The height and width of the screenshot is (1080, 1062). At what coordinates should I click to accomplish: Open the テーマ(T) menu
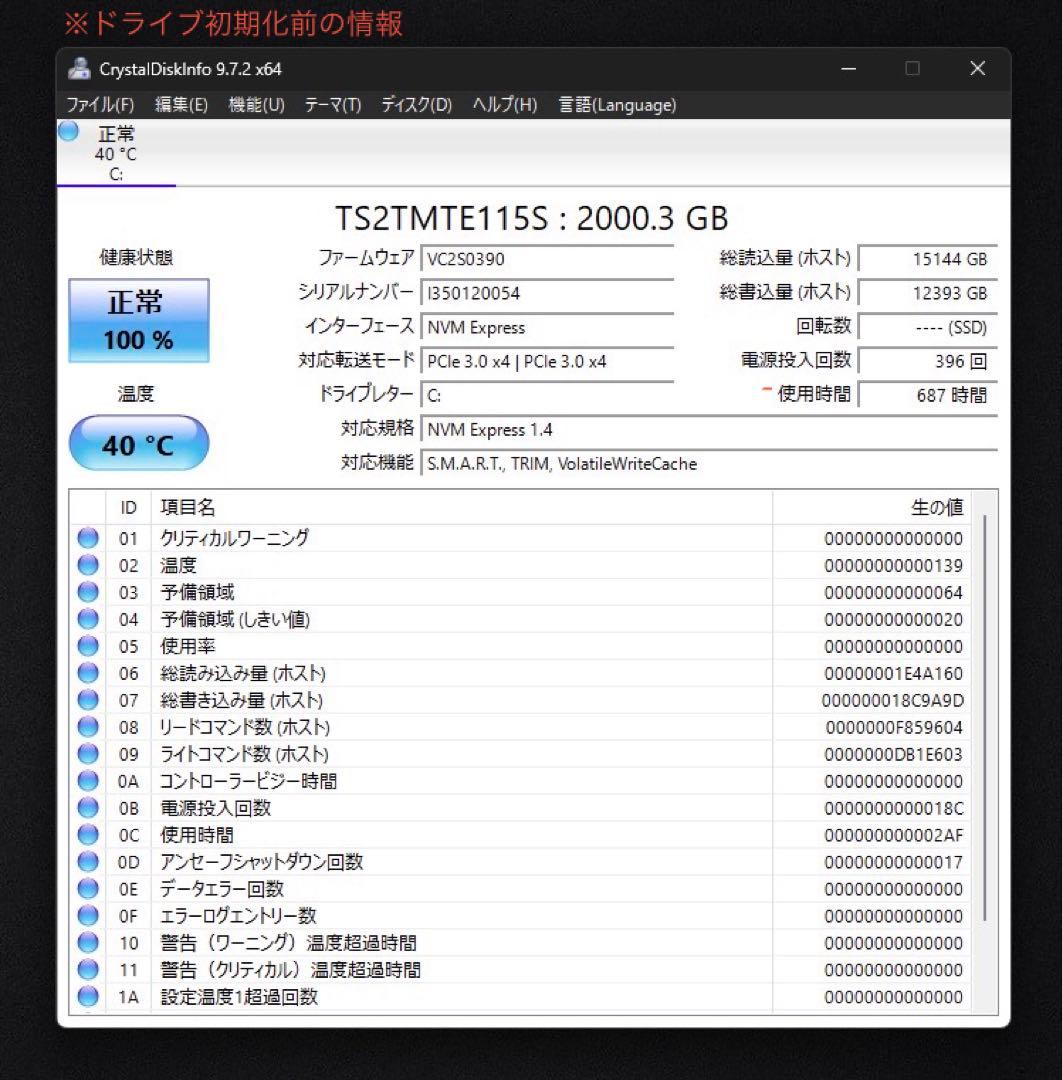(x=333, y=105)
